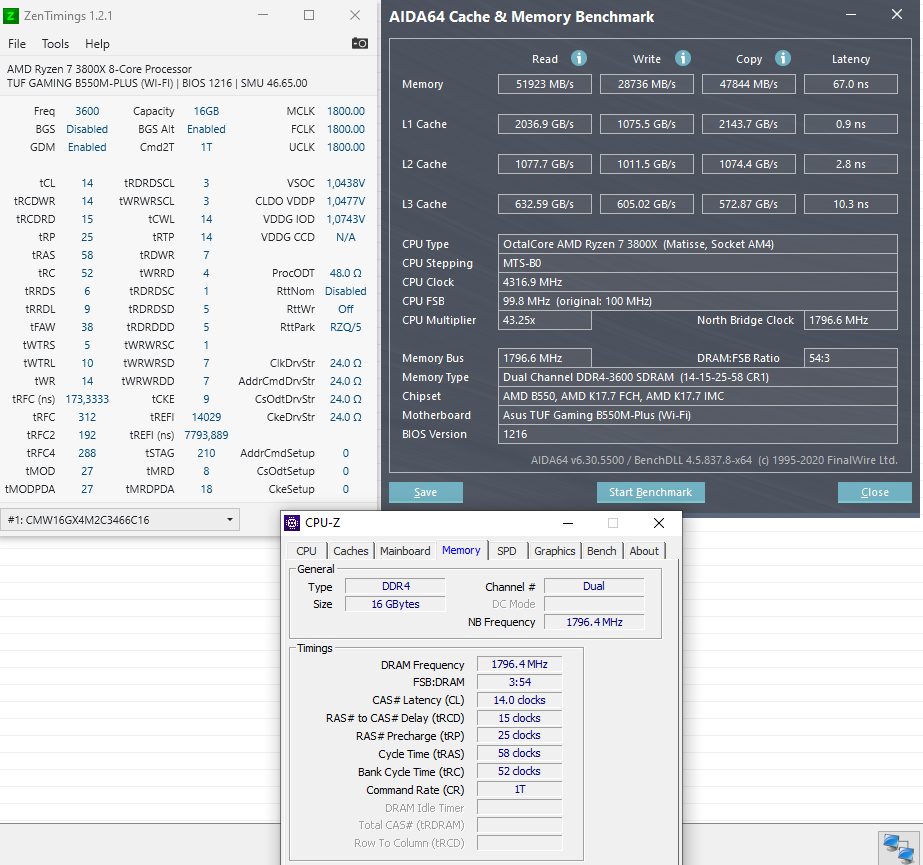This screenshot has width=923, height=865.
Task: Click the CPU-Z title bar app icon
Action: pos(292,523)
